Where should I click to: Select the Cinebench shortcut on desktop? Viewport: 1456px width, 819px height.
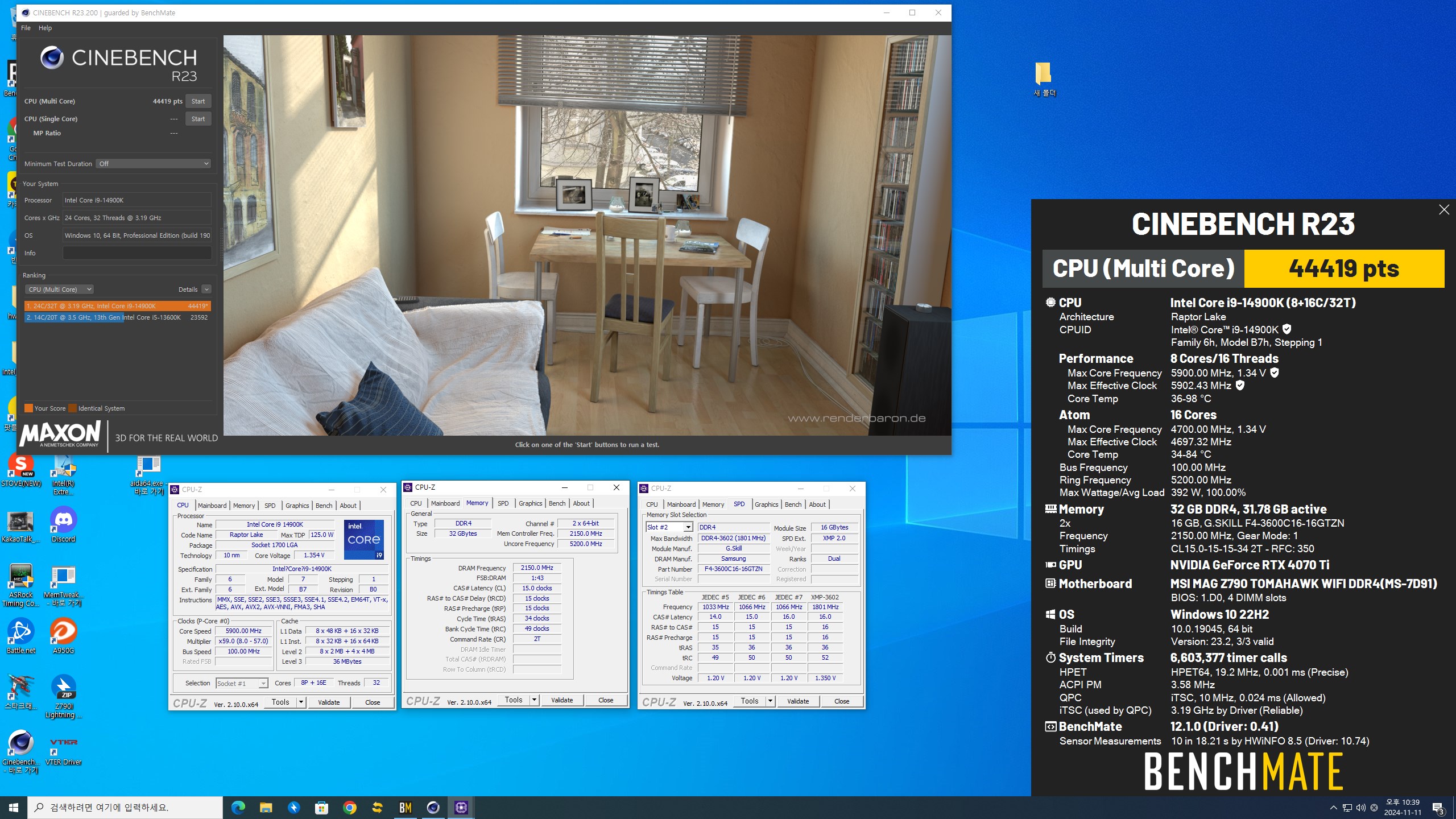tap(21, 752)
